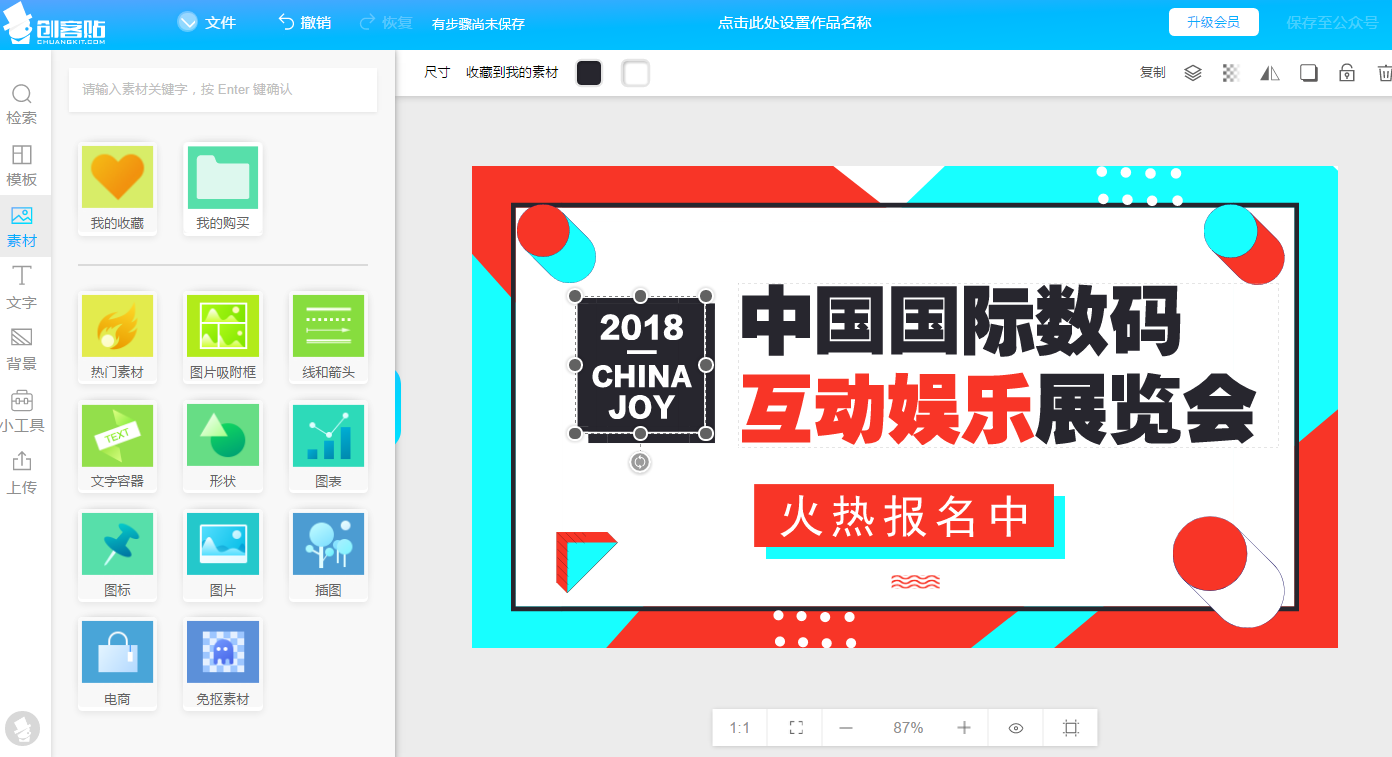
Task: Select the dark color swatch
Action: point(589,73)
